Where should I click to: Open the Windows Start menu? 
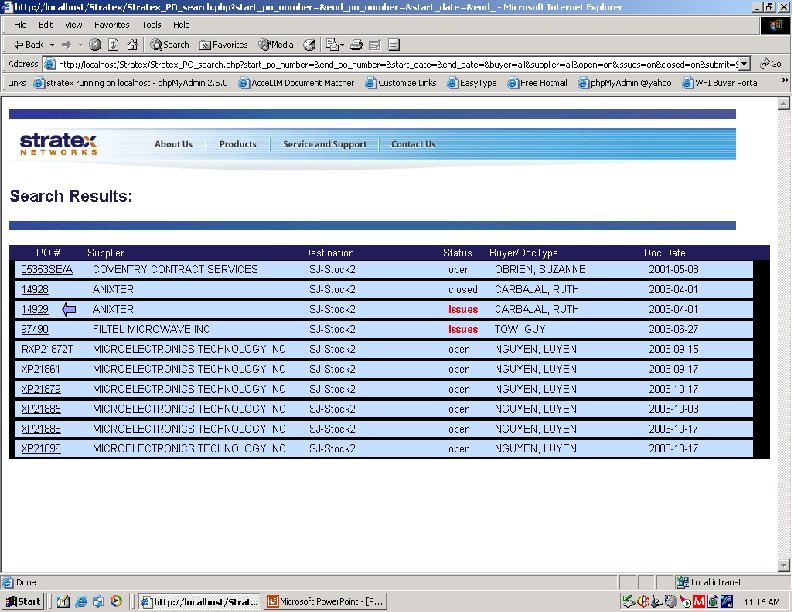[22, 601]
